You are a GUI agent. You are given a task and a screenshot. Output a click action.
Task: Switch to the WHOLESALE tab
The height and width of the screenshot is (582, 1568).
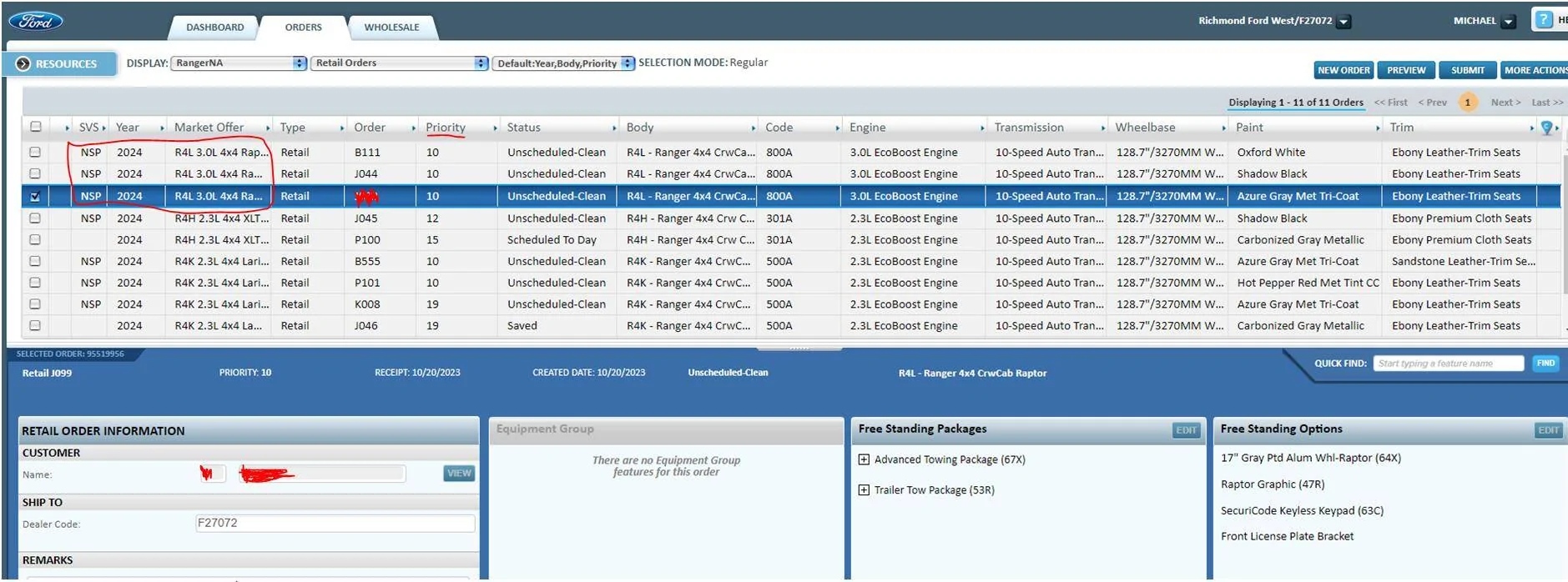(x=391, y=28)
